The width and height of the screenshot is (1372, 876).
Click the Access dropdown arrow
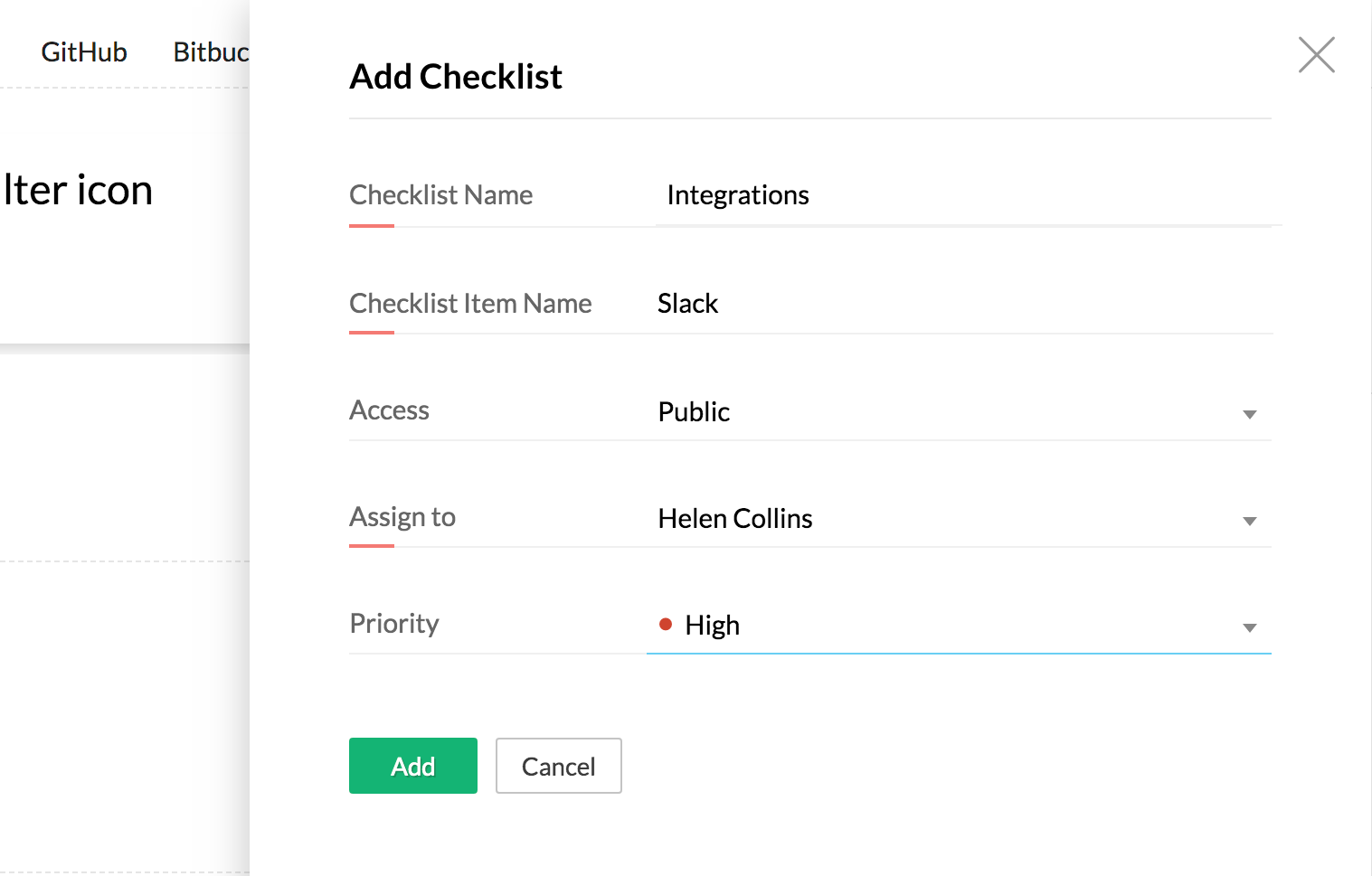pos(1249,414)
